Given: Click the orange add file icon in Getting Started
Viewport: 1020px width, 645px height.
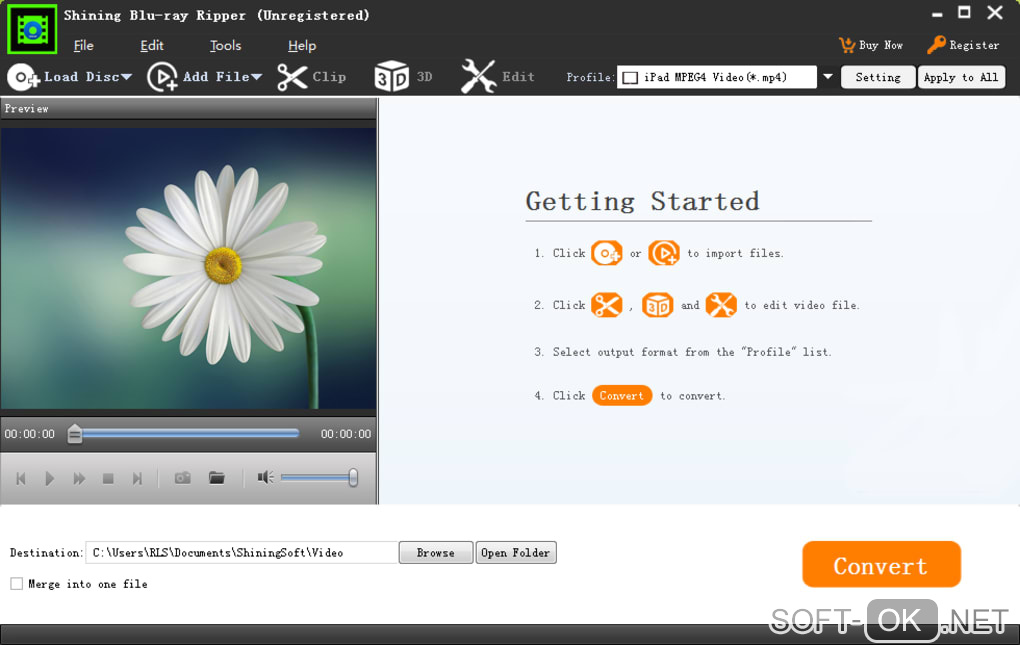Looking at the screenshot, I should tap(664, 253).
